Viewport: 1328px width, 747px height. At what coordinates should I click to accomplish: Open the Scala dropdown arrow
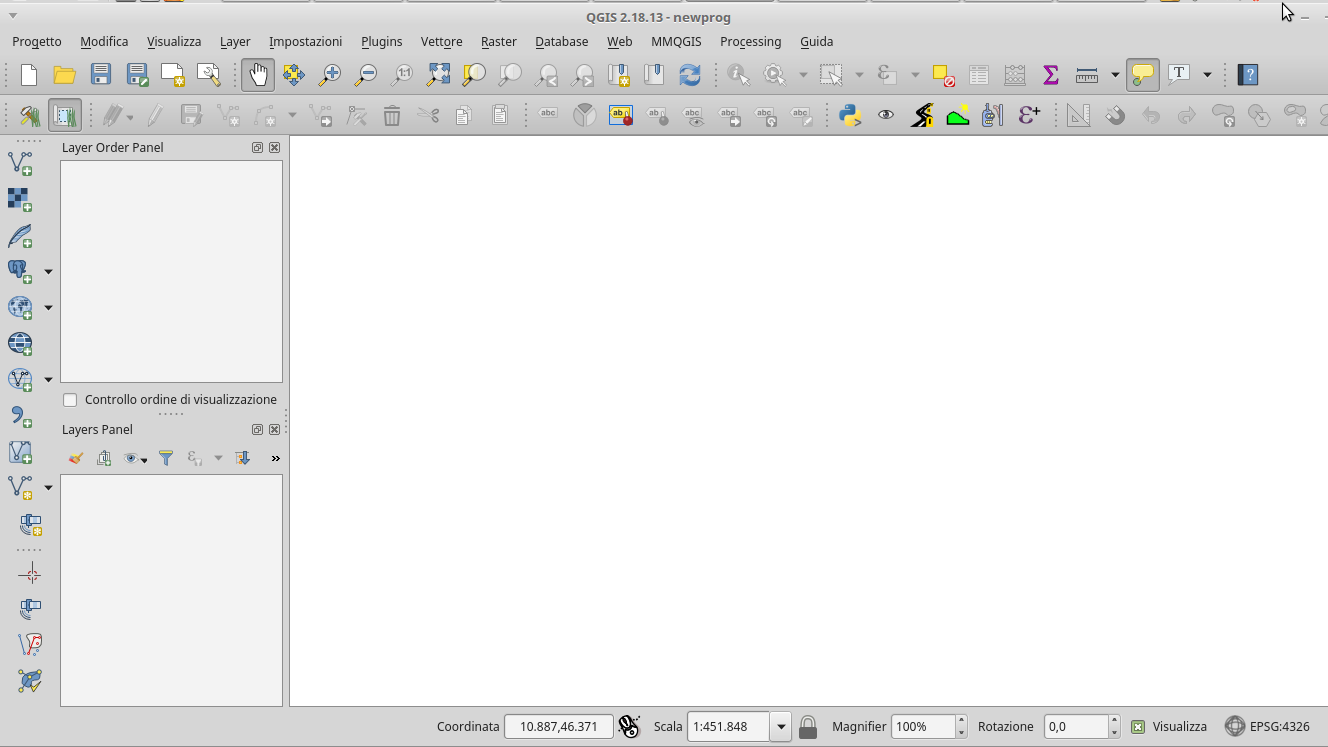tap(781, 727)
